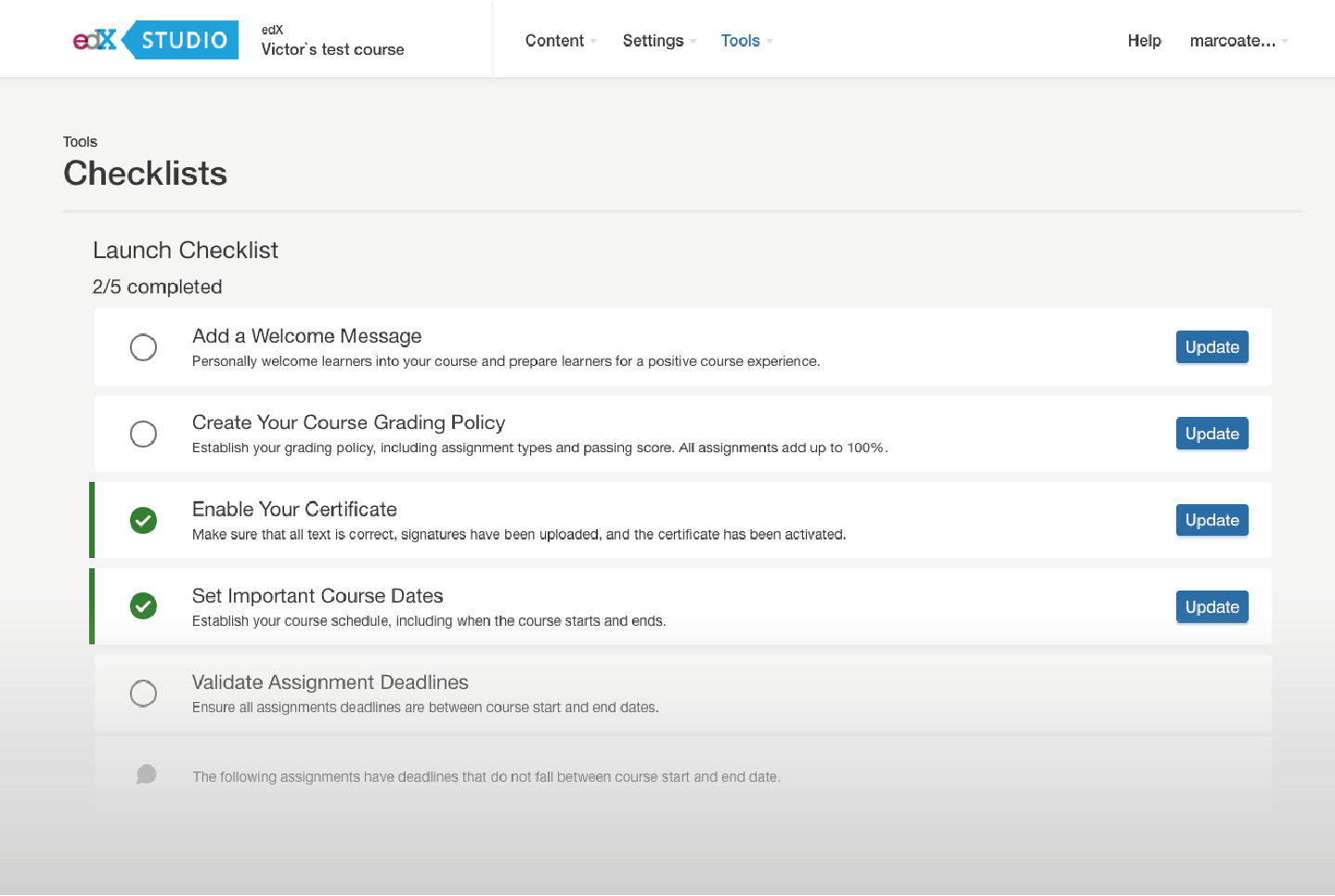Click the Tools breadcrumb label above Checklists
1335x896 pixels.
[x=80, y=142]
